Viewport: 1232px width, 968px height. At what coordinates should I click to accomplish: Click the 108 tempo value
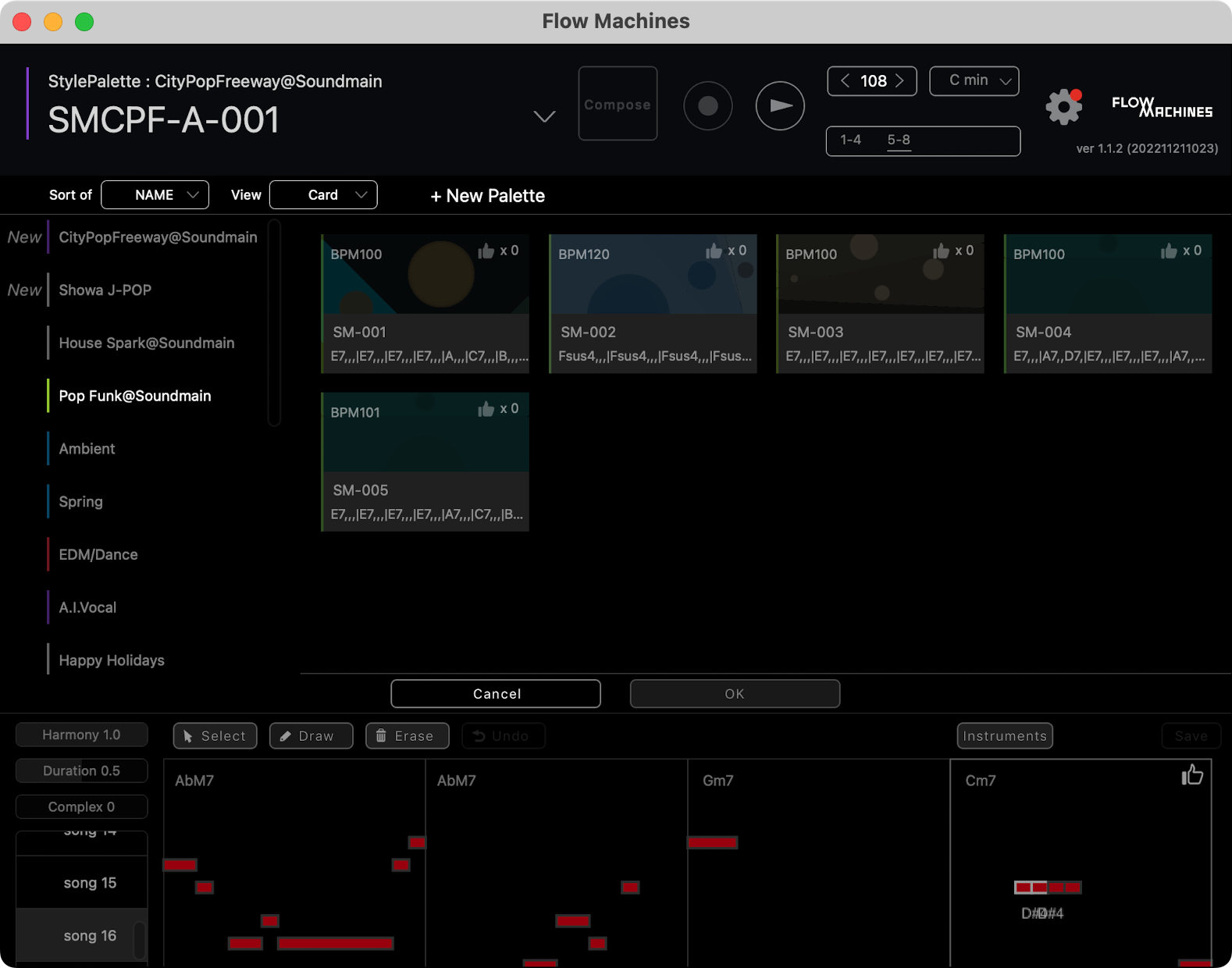point(873,80)
